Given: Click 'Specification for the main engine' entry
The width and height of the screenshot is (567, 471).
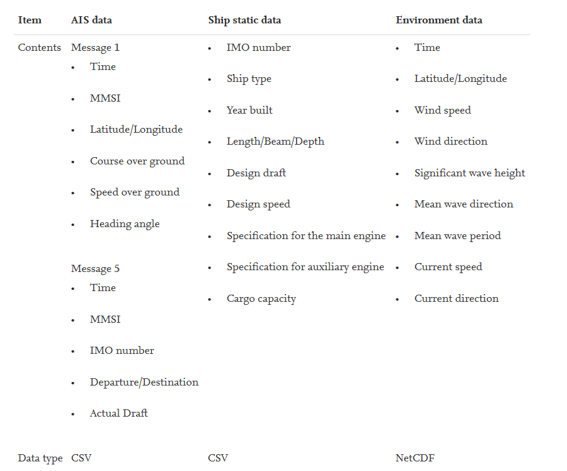Looking at the screenshot, I should tap(306, 236).
